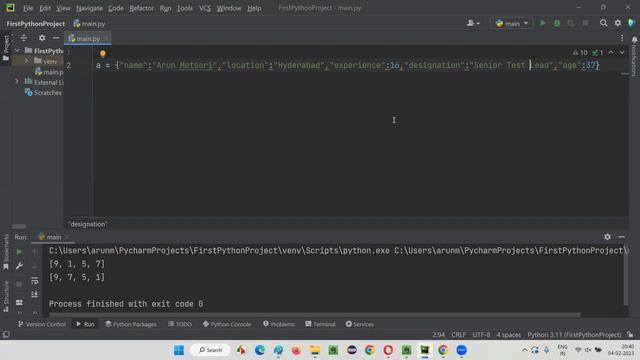Click the Run with Coverage toolbar icon
This screenshot has height=360, width=640.
[571, 23]
